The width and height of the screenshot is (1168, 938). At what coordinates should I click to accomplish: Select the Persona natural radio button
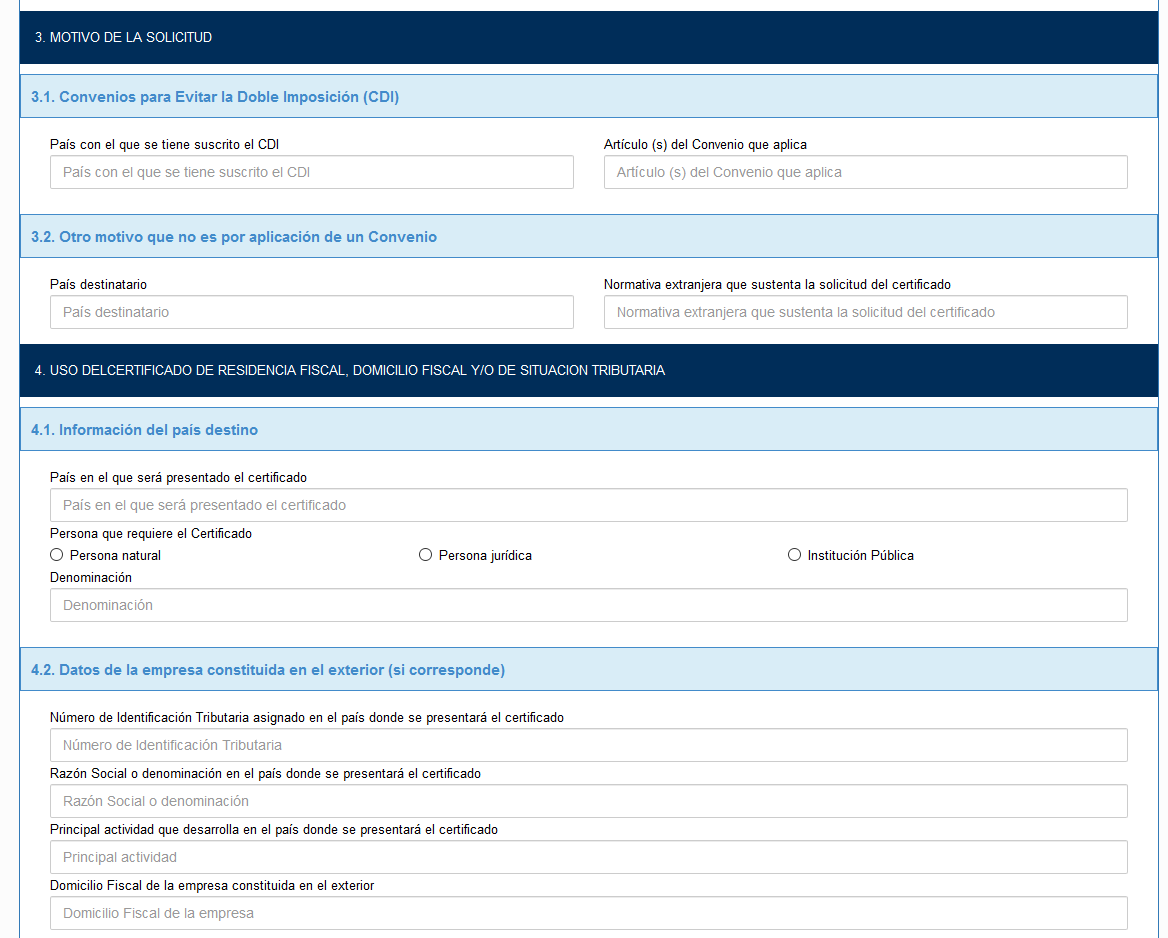pyautogui.click(x=57, y=555)
